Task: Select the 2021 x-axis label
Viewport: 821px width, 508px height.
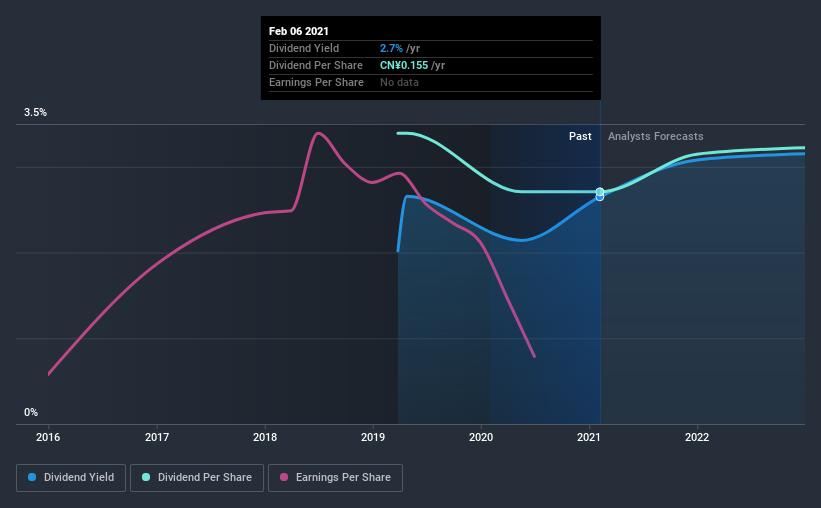Action: point(589,437)
